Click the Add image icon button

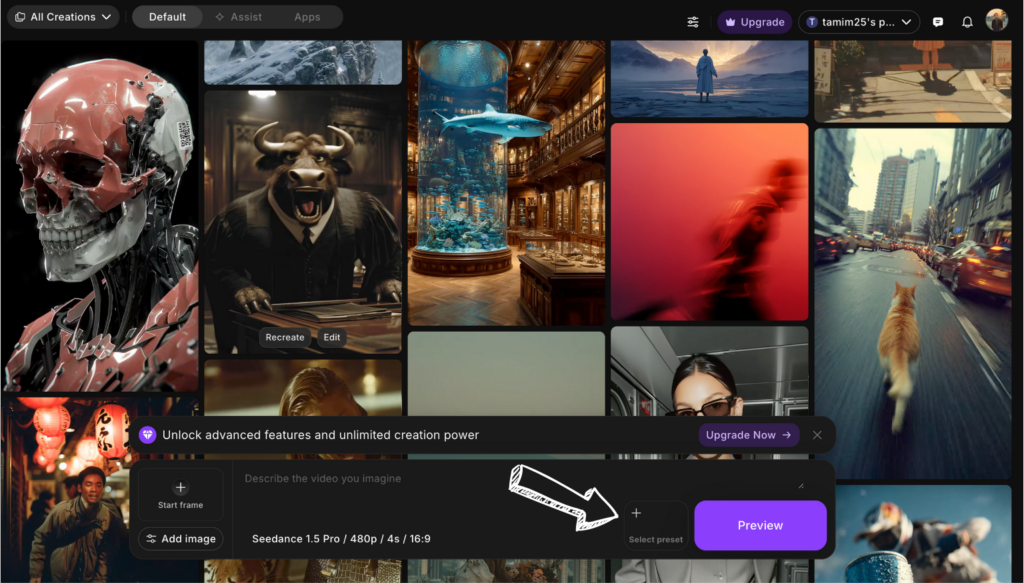(180, 538)
